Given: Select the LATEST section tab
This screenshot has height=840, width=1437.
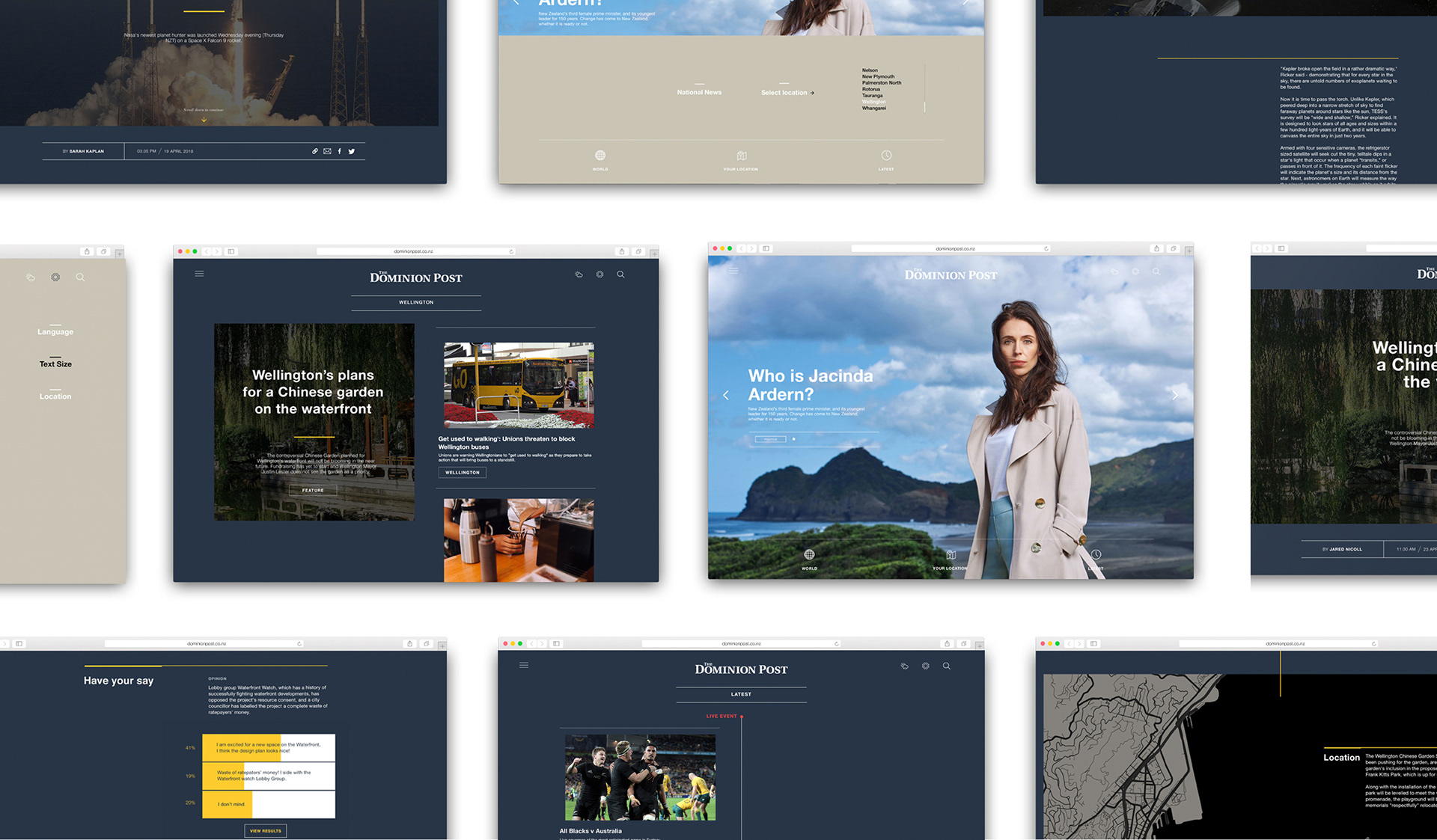Looking at the screenshot, I should point(741,694).
